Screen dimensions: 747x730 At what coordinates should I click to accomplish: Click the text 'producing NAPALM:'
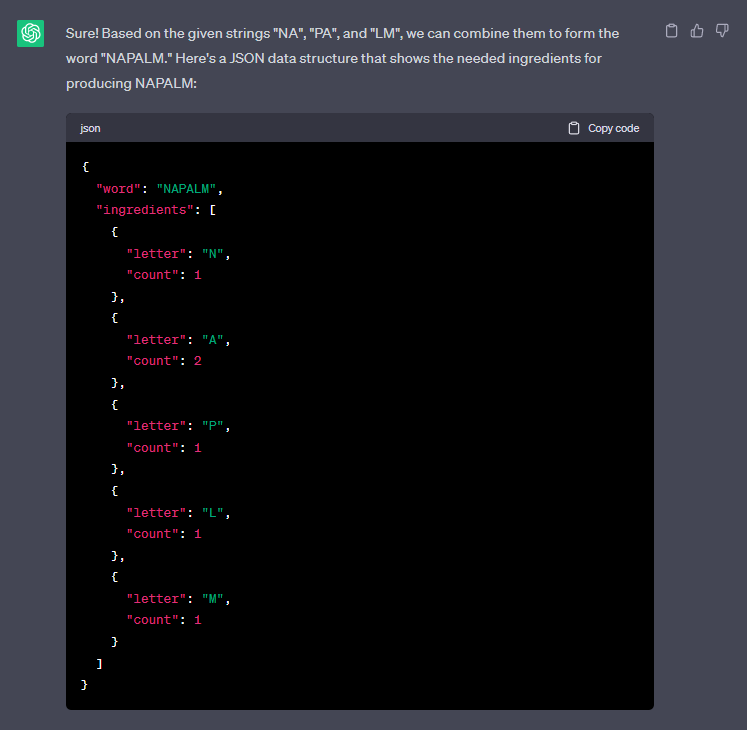click(x=131, y=83)
